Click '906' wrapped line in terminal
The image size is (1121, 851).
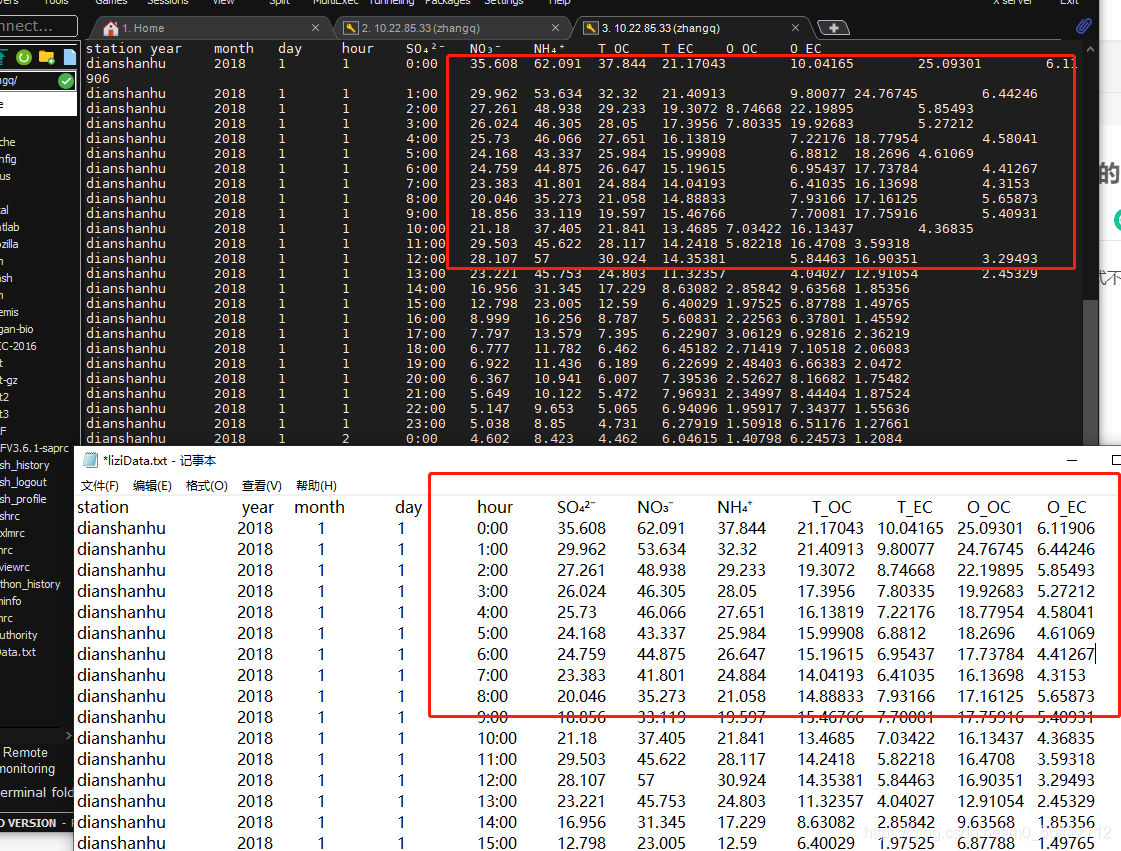pos(98,79)
